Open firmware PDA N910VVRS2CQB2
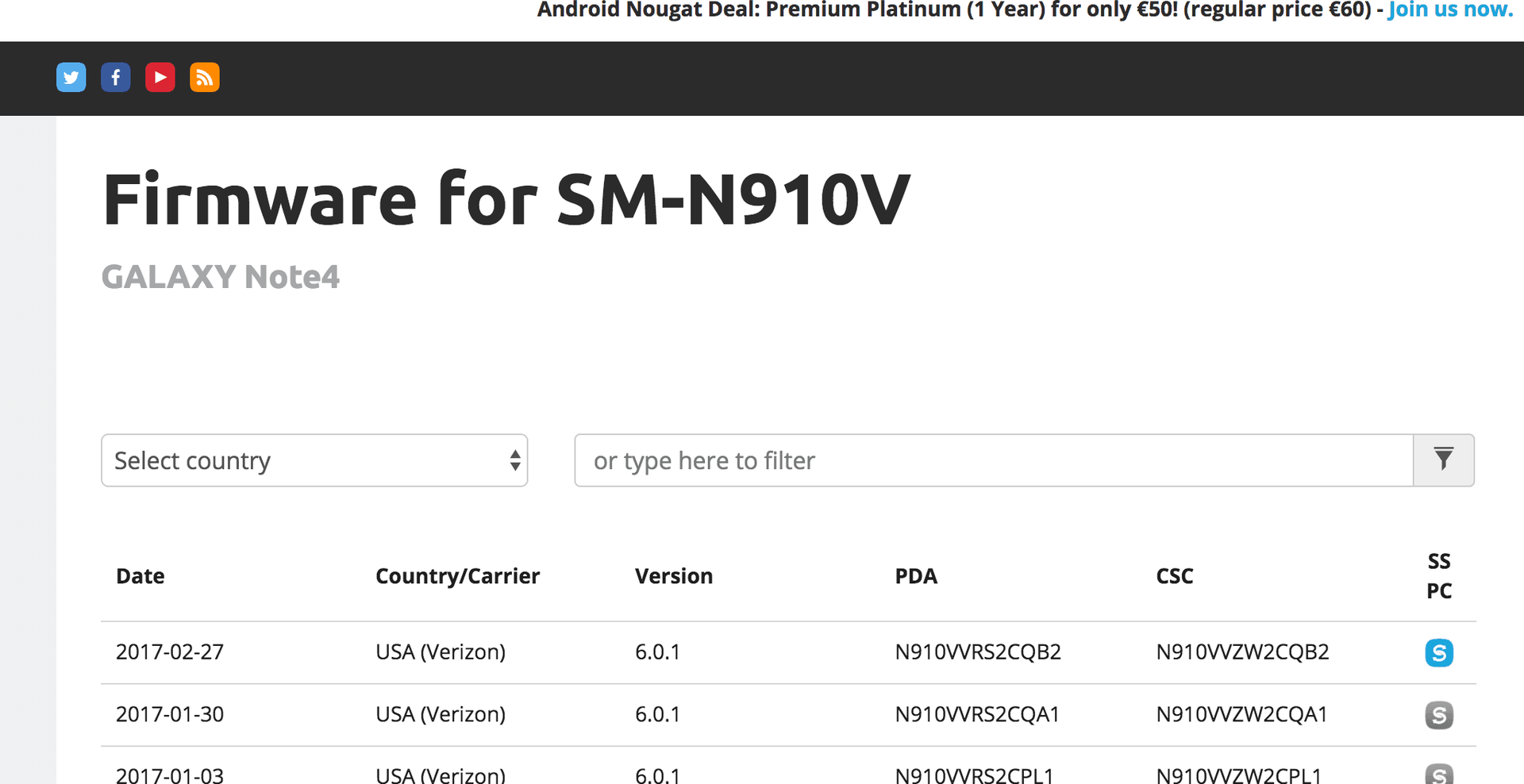This screenshot has width=1524, height=784. pos(978,652)
